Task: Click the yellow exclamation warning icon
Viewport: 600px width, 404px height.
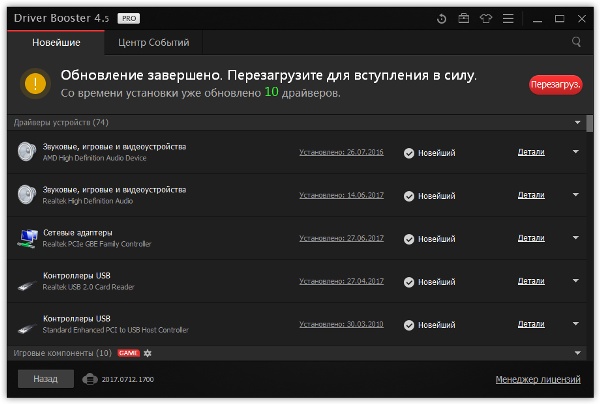Action: tap(35, 83)
